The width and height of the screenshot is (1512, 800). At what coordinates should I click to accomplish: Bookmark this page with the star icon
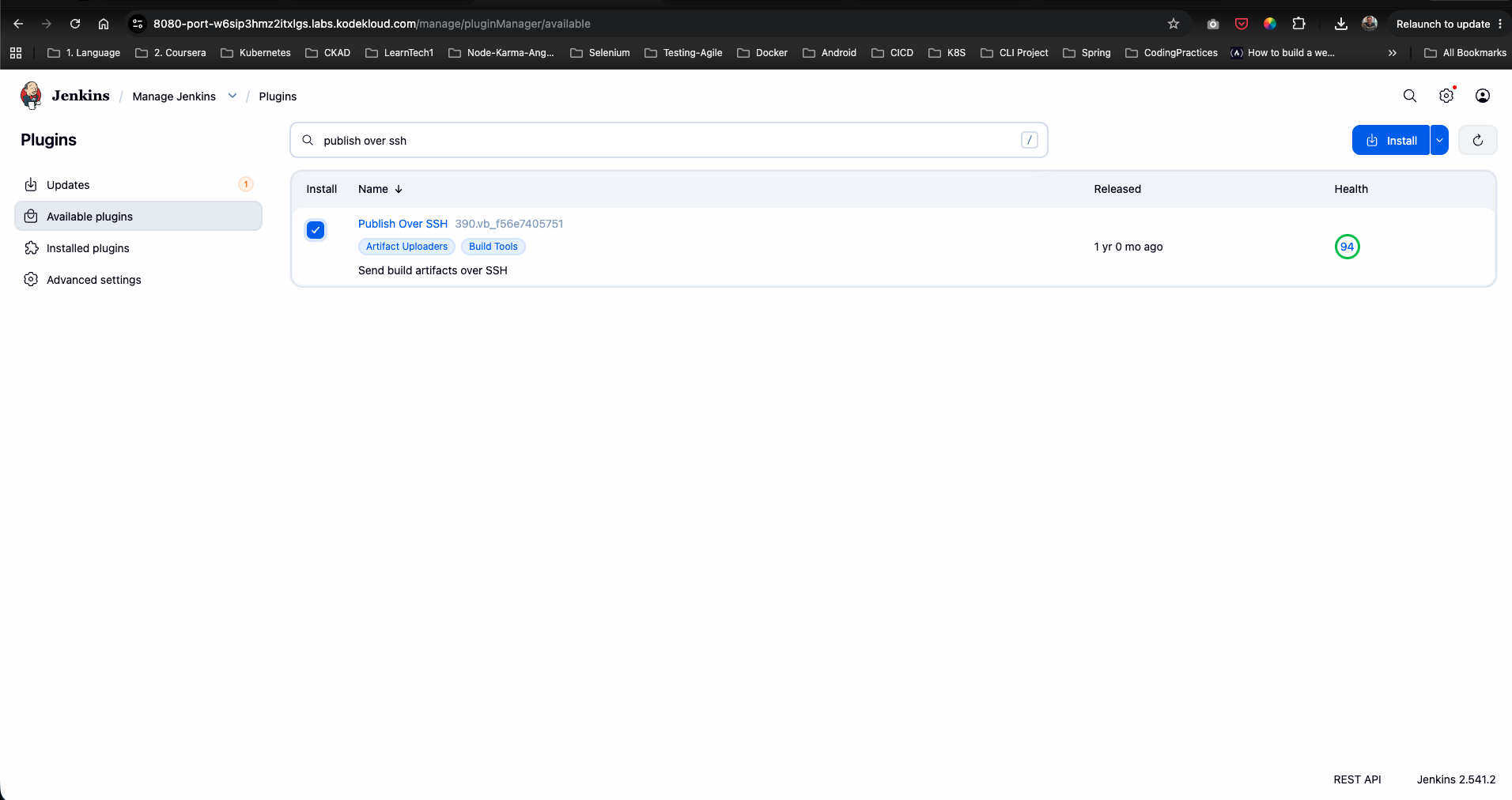click(1174, 24)
